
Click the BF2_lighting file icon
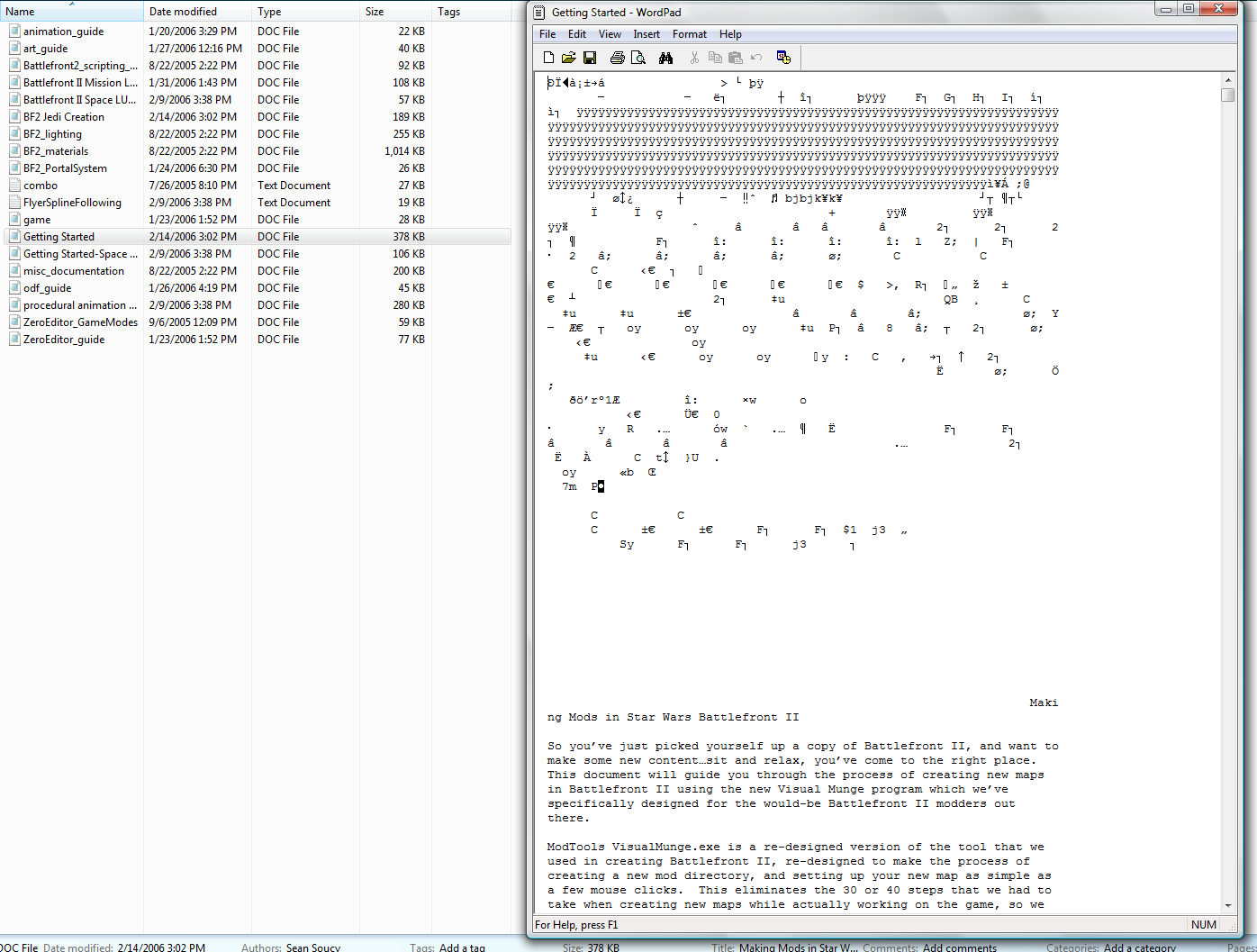[14, 133]
